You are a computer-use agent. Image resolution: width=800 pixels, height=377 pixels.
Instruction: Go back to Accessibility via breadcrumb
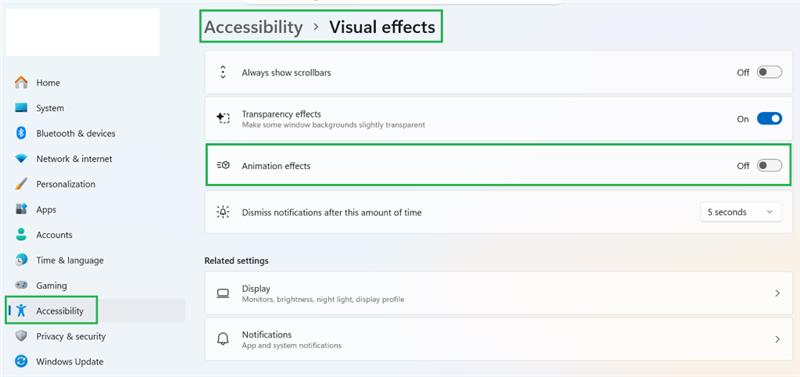click(254, 27)
